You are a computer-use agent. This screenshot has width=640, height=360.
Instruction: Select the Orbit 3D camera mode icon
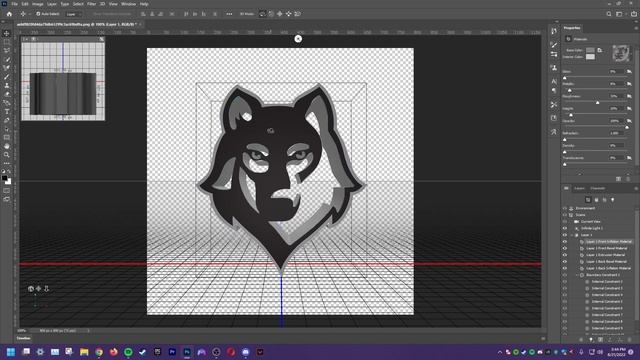click(x=262, y=14)
